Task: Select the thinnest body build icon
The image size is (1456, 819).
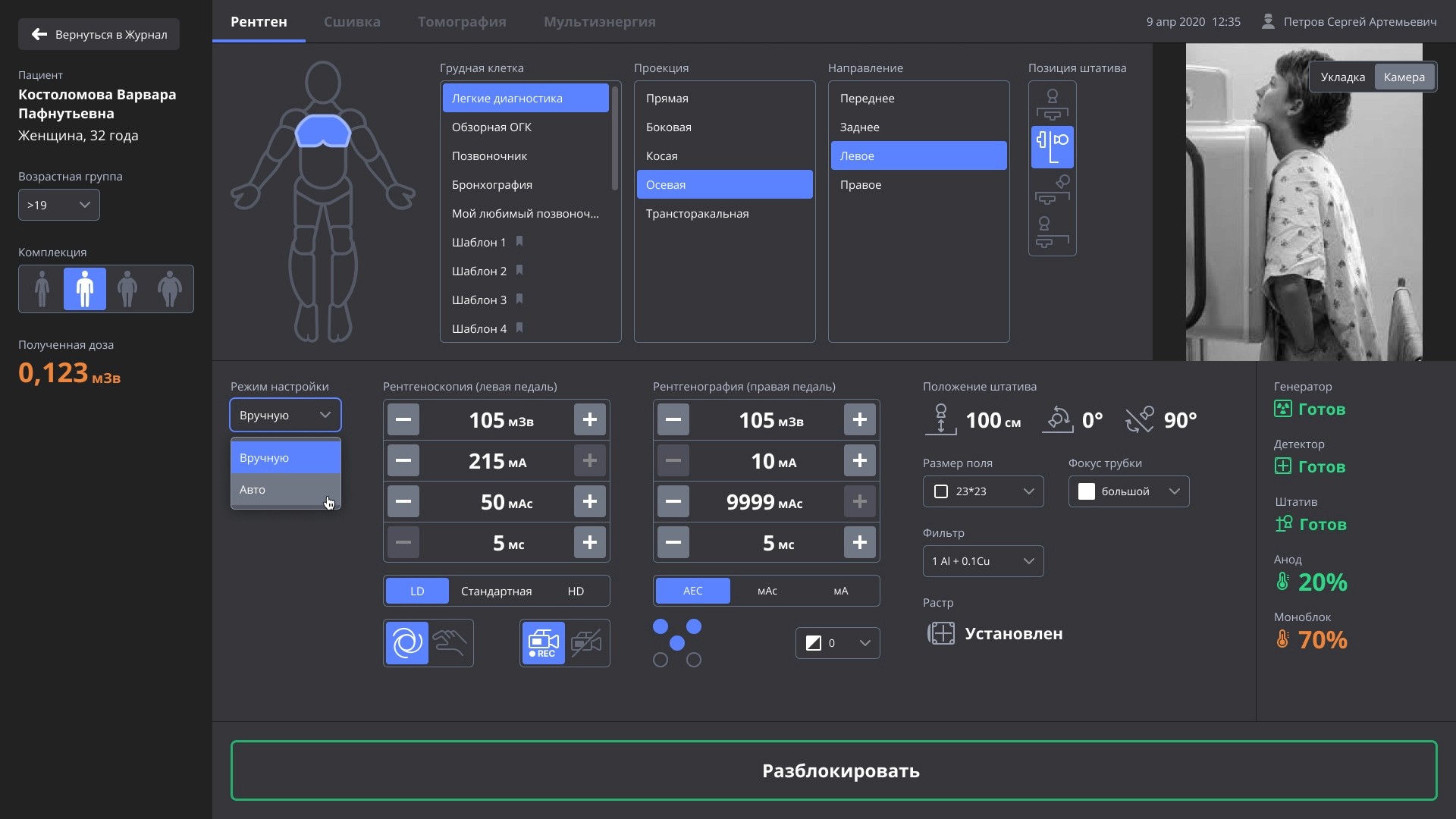Action: (42, 289)
